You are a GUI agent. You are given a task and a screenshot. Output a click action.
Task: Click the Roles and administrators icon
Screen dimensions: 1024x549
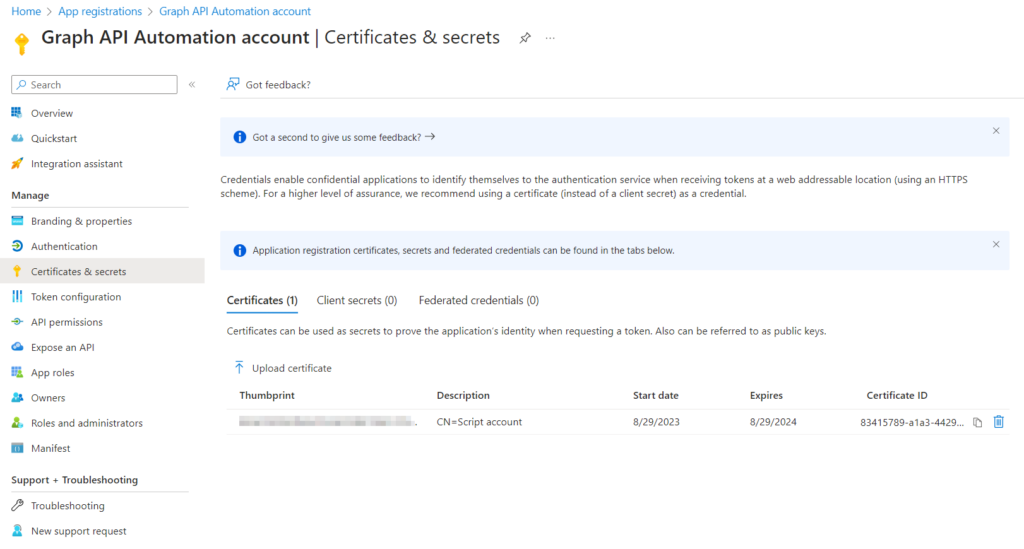click(x=17, y=422)
